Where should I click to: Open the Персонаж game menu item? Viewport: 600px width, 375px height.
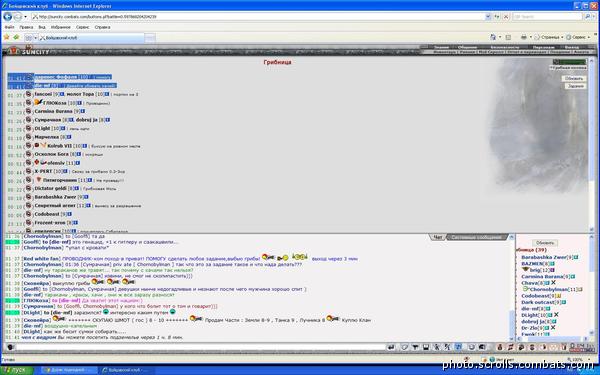(x=543, y=47)
